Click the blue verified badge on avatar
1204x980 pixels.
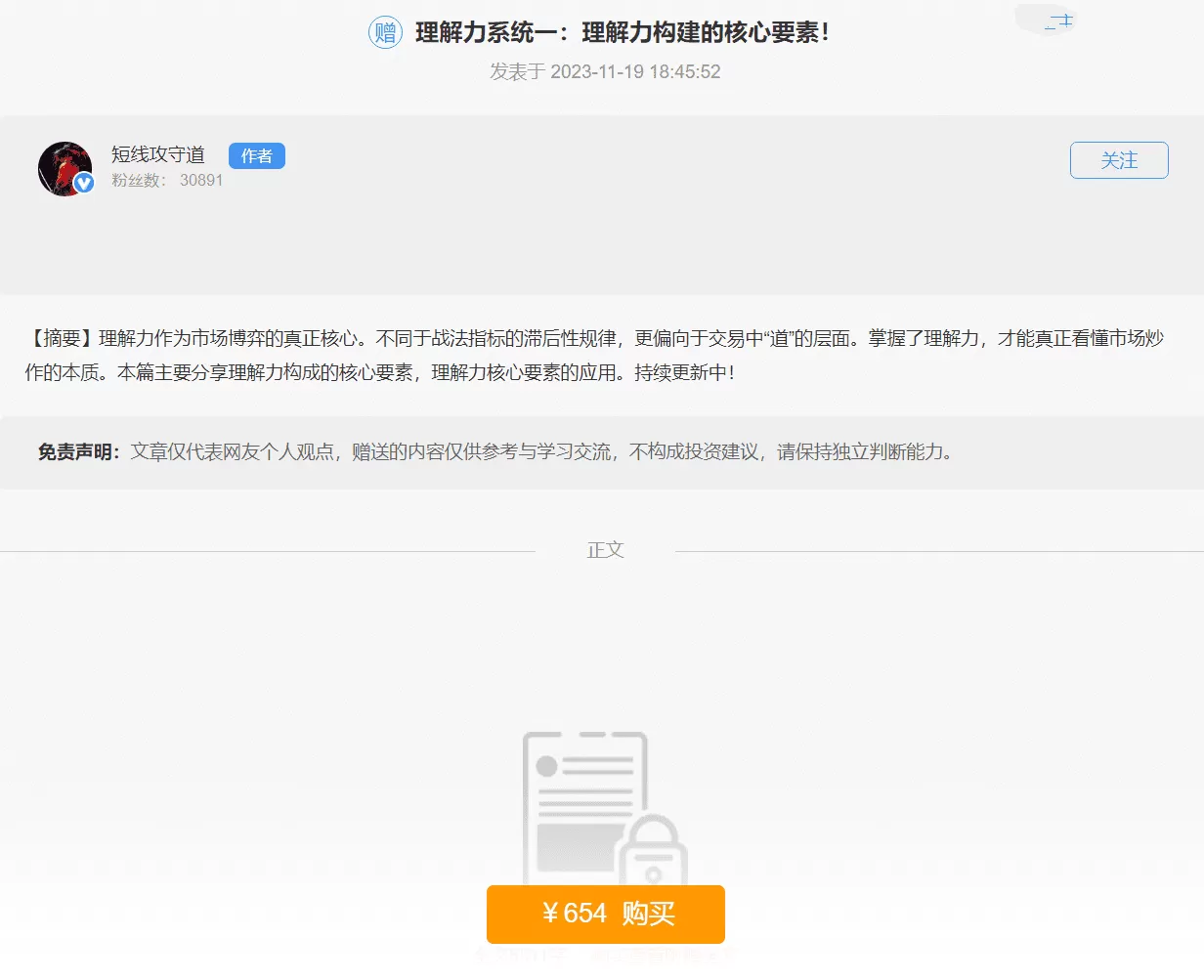84,183
